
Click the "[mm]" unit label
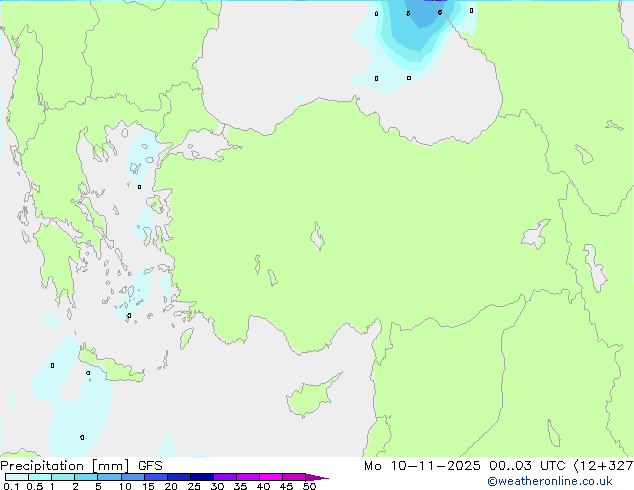pyautogui.click(x=110, y=466)
